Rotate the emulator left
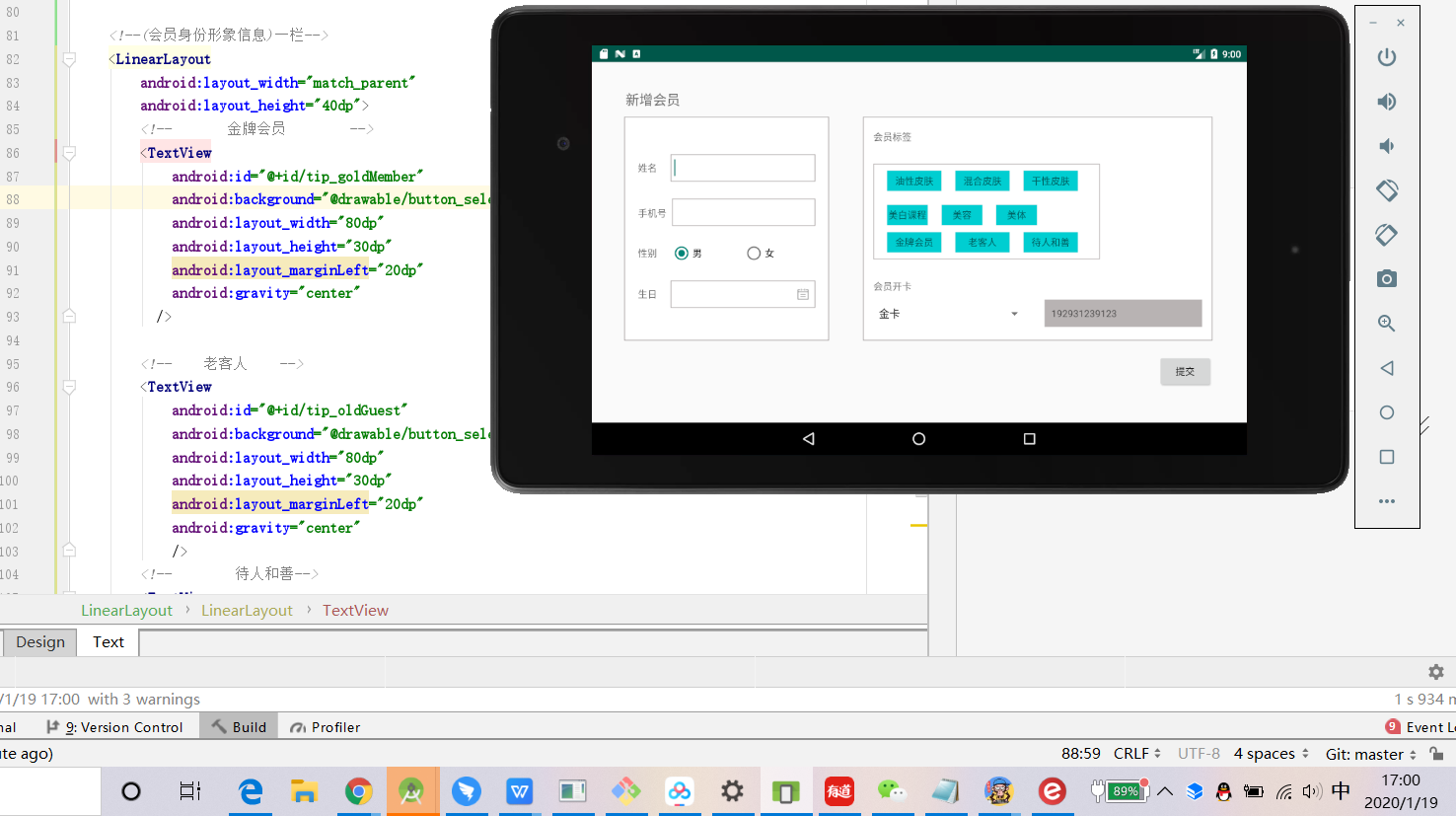The height and width of the screenshot is (816, 1456). tap(1387, 189)
